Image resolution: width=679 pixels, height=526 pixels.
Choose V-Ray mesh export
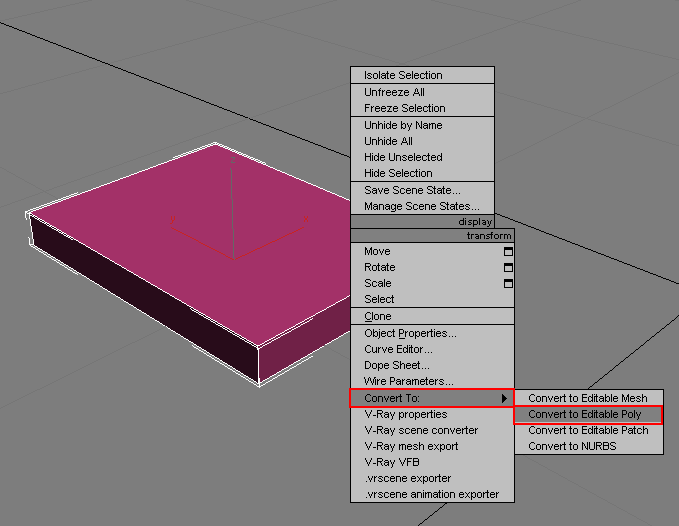(x=432, y=446)
